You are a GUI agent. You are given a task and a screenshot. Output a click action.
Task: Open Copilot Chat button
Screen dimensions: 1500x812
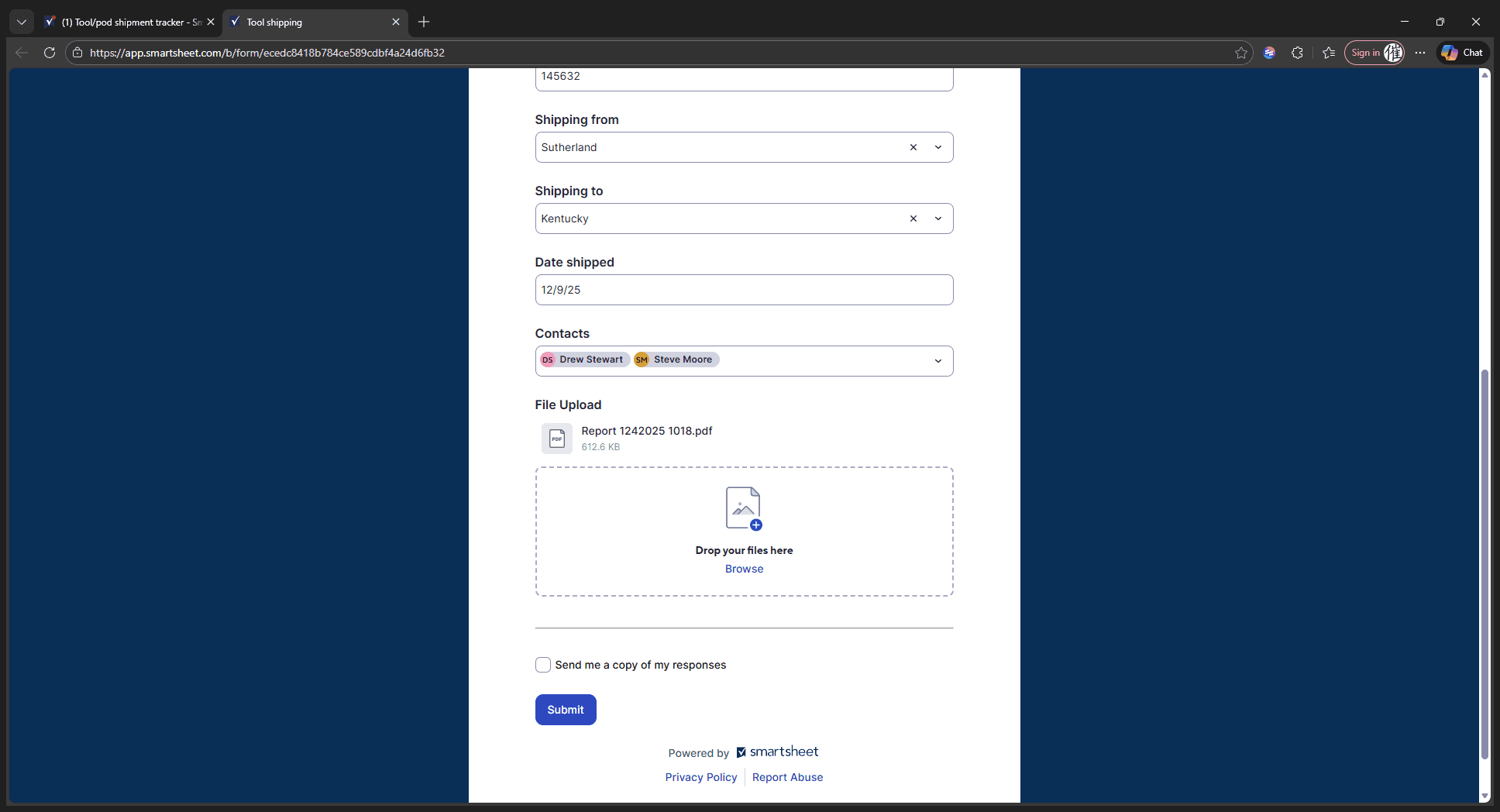click(x=1463, y=53)
